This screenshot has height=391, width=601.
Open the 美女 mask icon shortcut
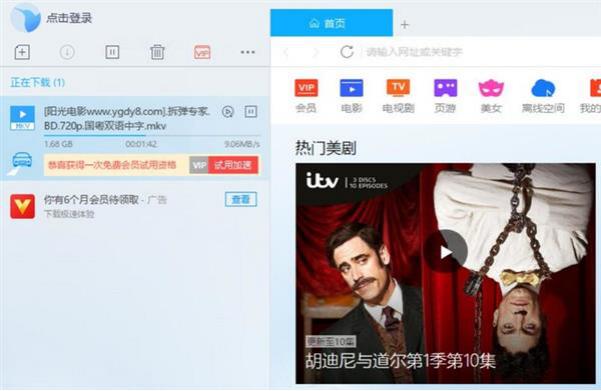pos(491,96)
